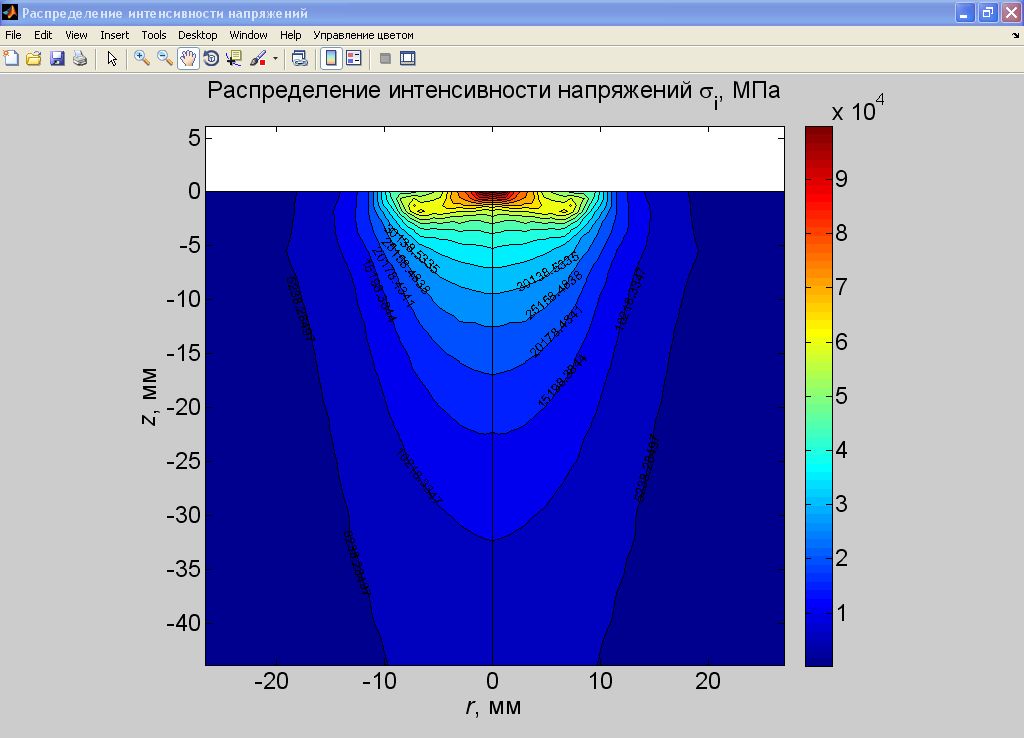This screenshot has height=738, width=1024.
Task: Click the Show Plot Tools button
Action: [x=408, y=59]
